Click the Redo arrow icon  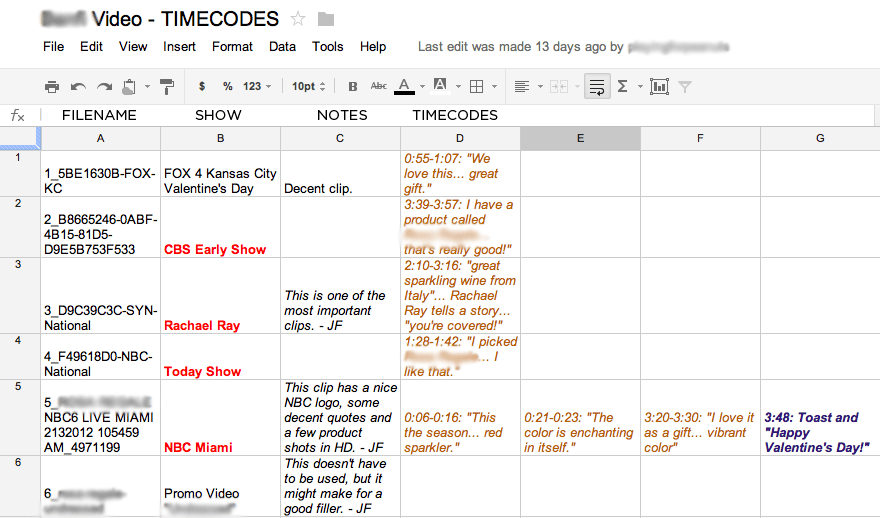point(104,87)
